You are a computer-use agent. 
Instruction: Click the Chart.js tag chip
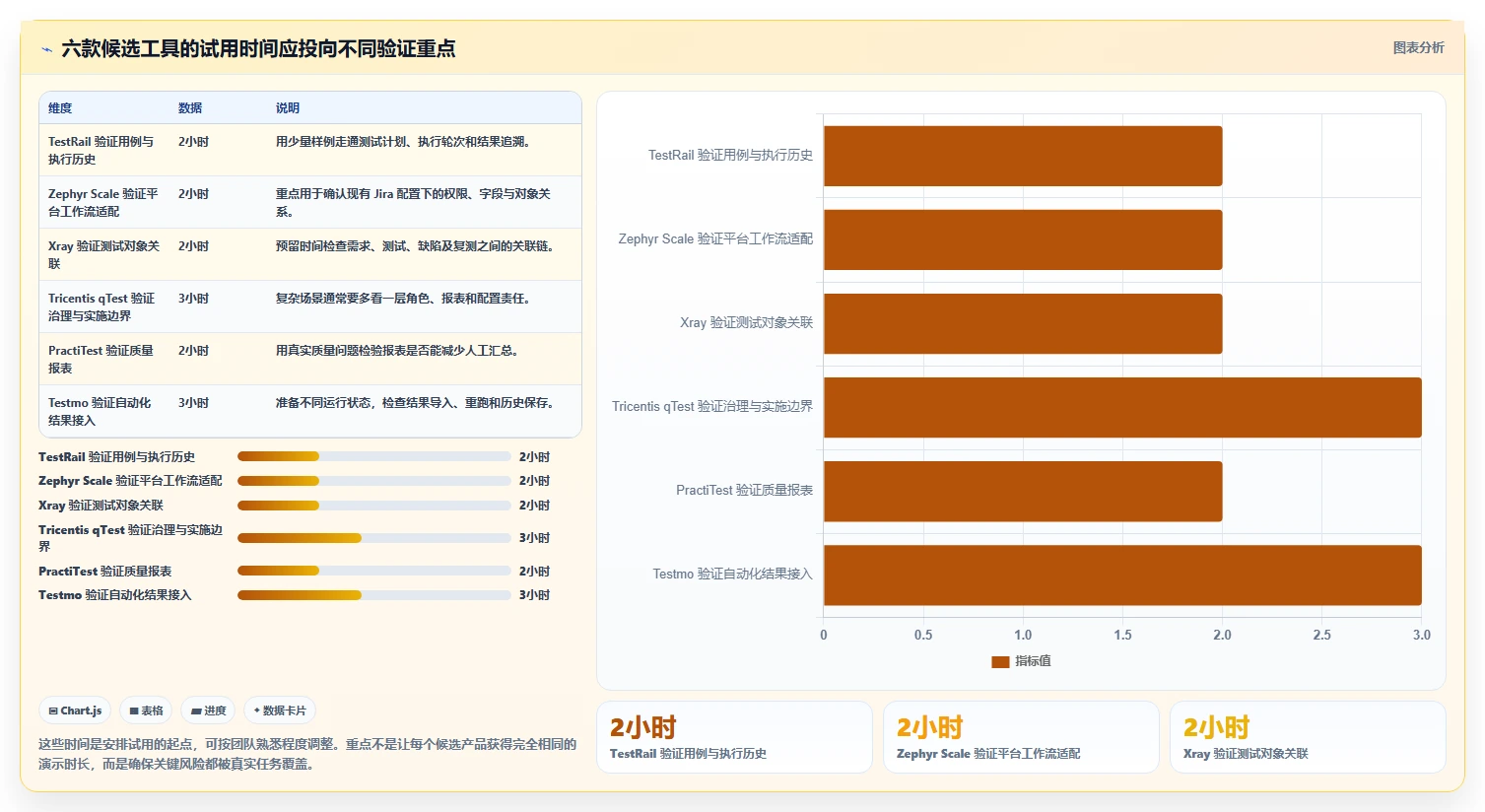pyautogui.click(x=76, y=710)
